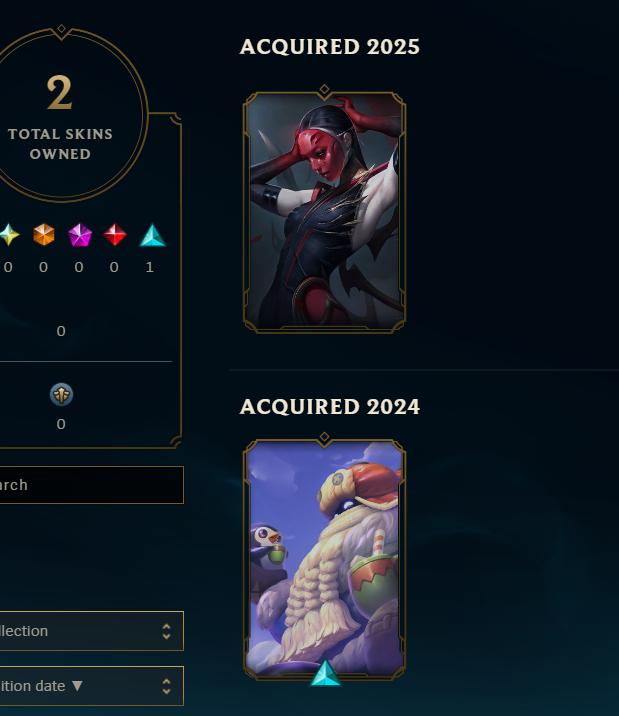Click the Total Skins Owned counter circle
The image size is (619, 716).
click(62, 114)
